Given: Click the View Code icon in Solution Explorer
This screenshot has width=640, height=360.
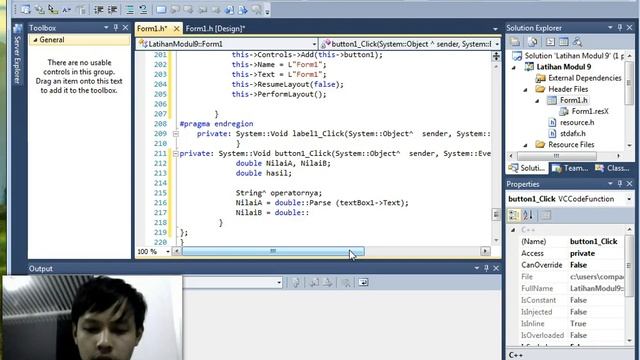Looking at the screenshot, I should click(x=550, y=42).
